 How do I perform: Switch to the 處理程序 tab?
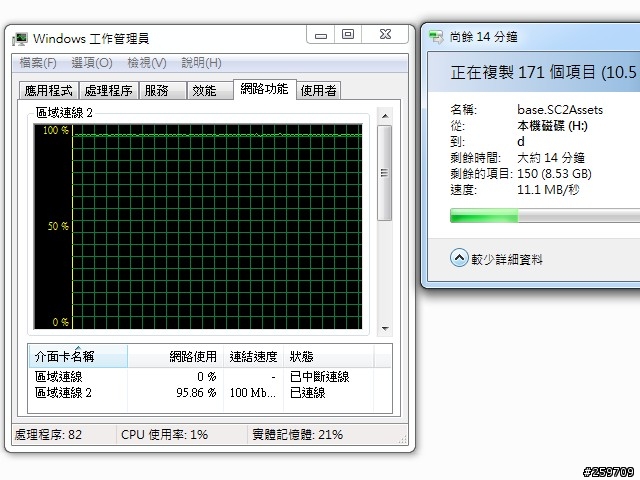click(108, 90)
